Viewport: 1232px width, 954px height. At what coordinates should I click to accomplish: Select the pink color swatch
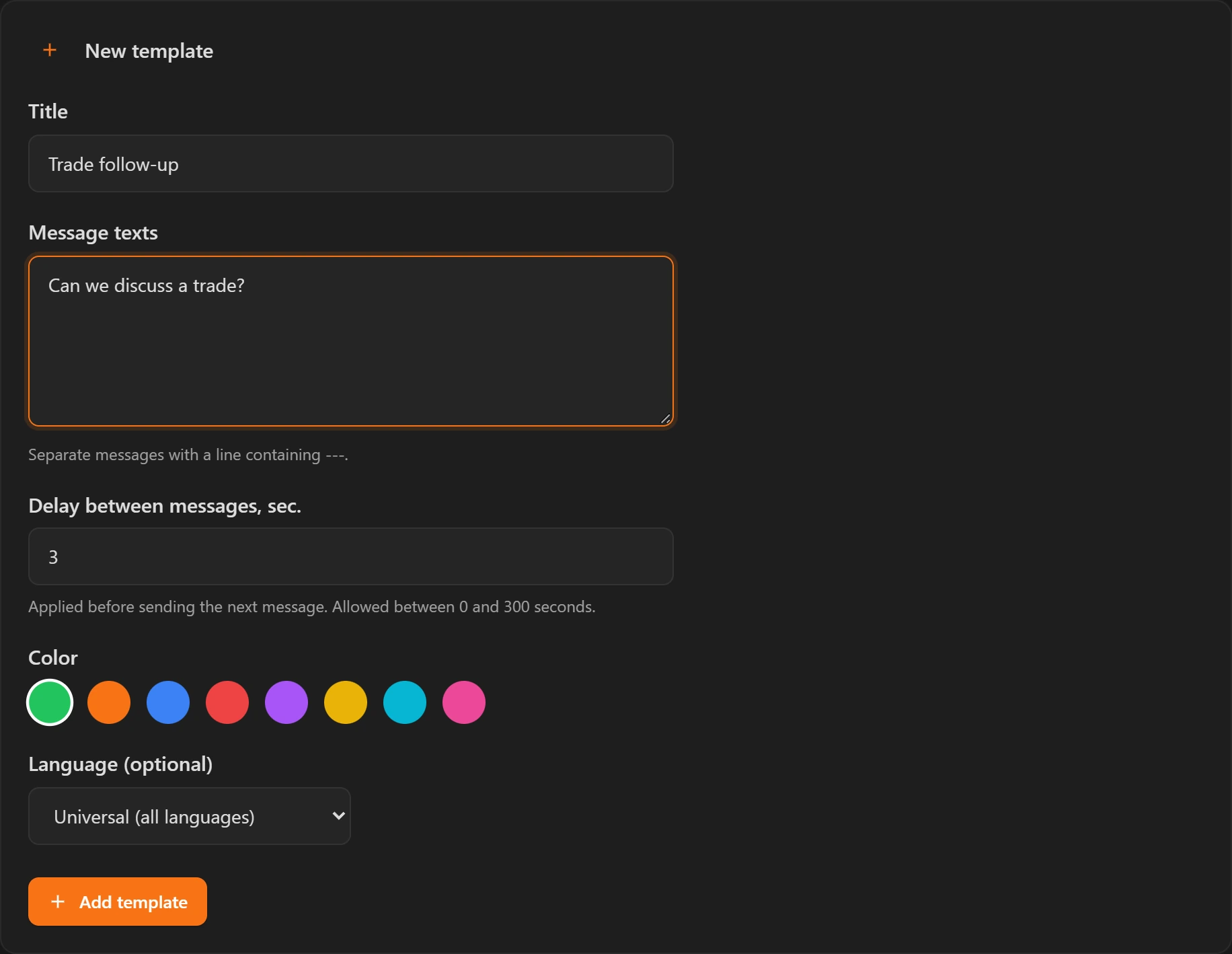[x=464, y=702]
